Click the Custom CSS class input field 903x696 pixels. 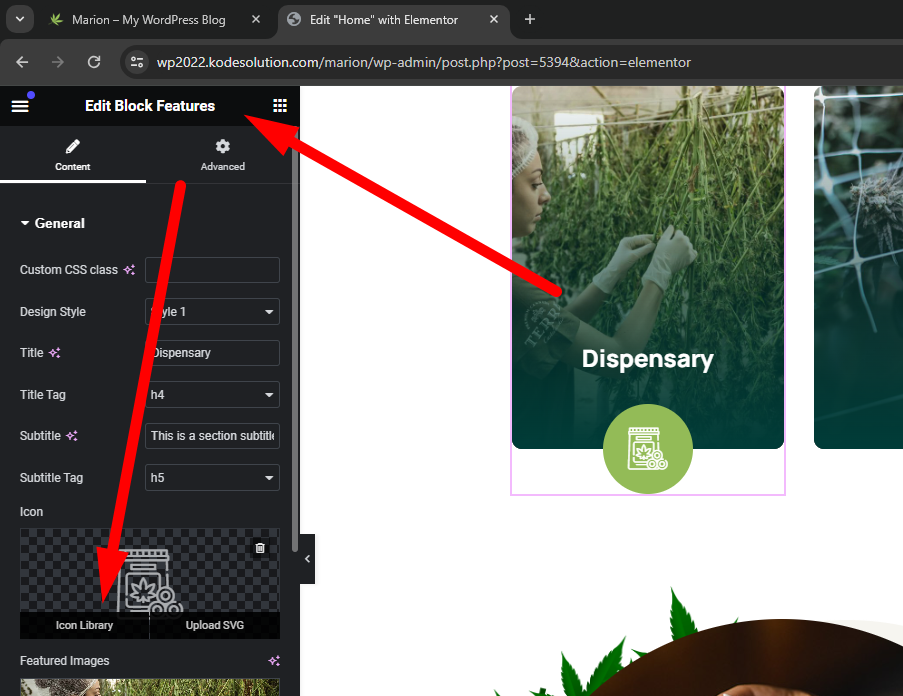click(212, 270)
